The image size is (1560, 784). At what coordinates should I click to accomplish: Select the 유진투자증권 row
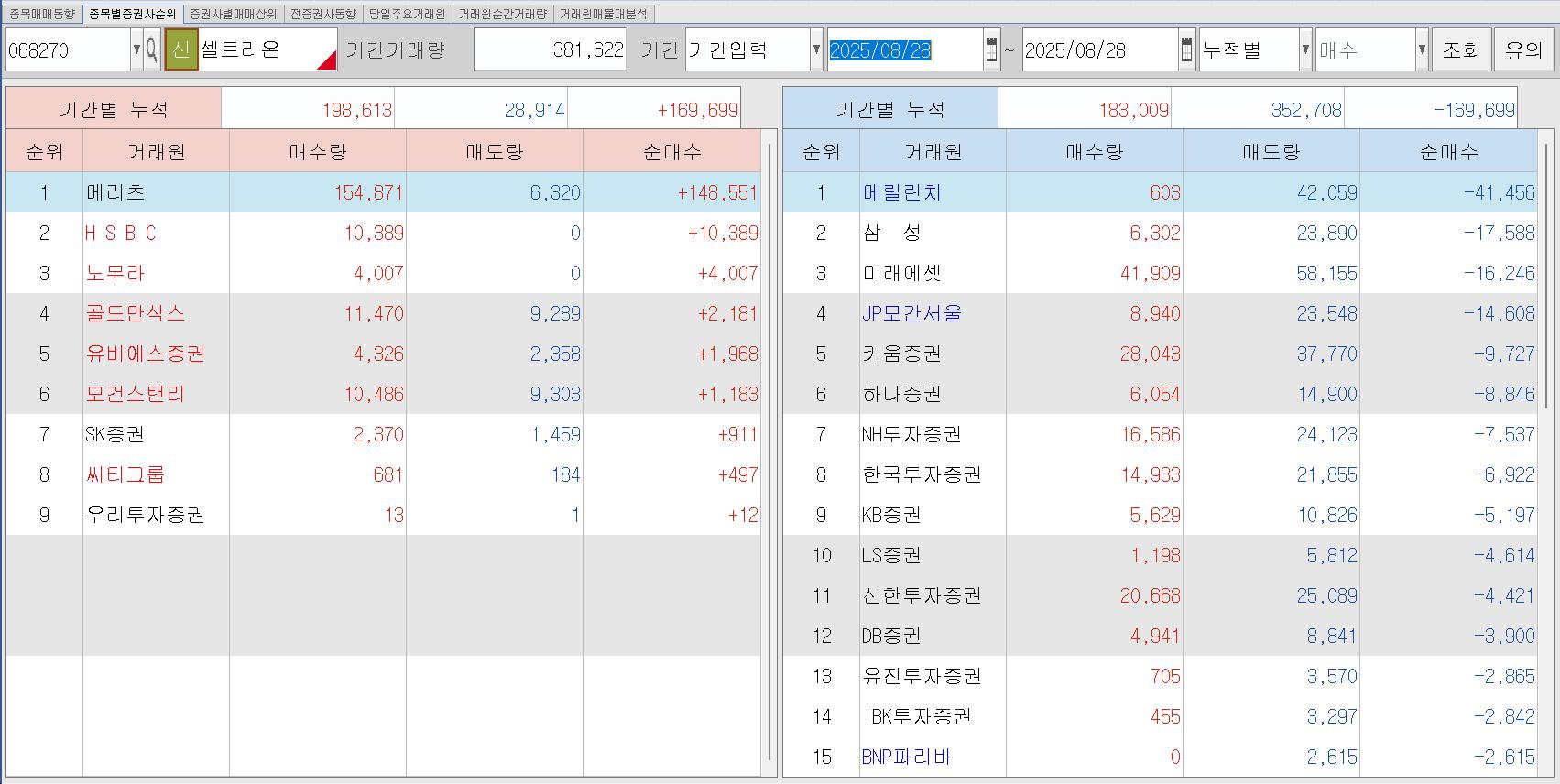point(1160,676)
